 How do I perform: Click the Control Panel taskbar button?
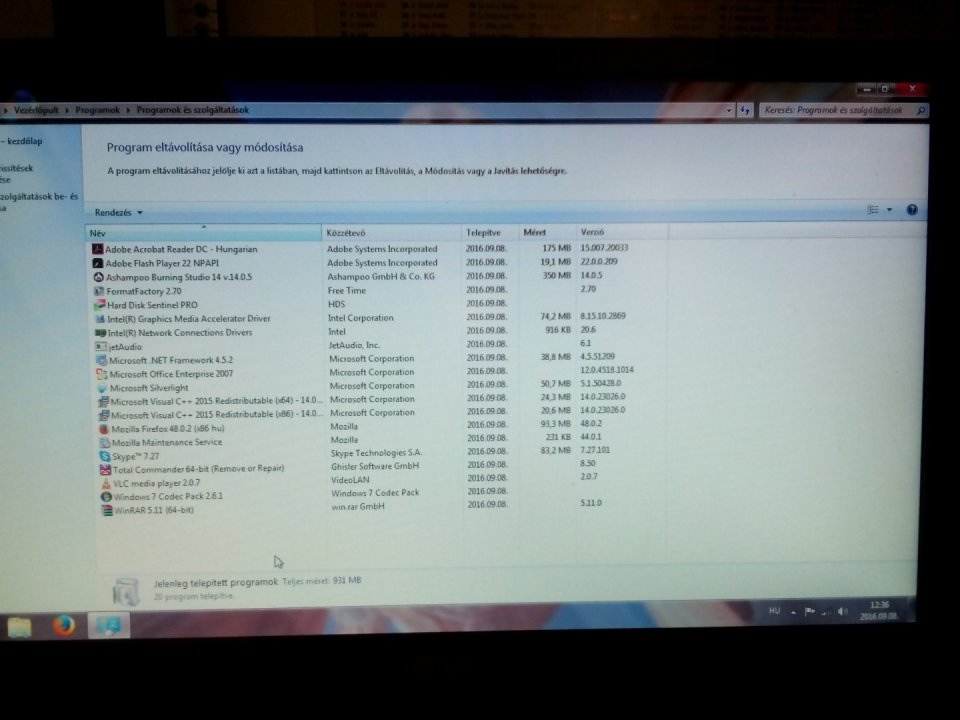(x=109, y=625)
